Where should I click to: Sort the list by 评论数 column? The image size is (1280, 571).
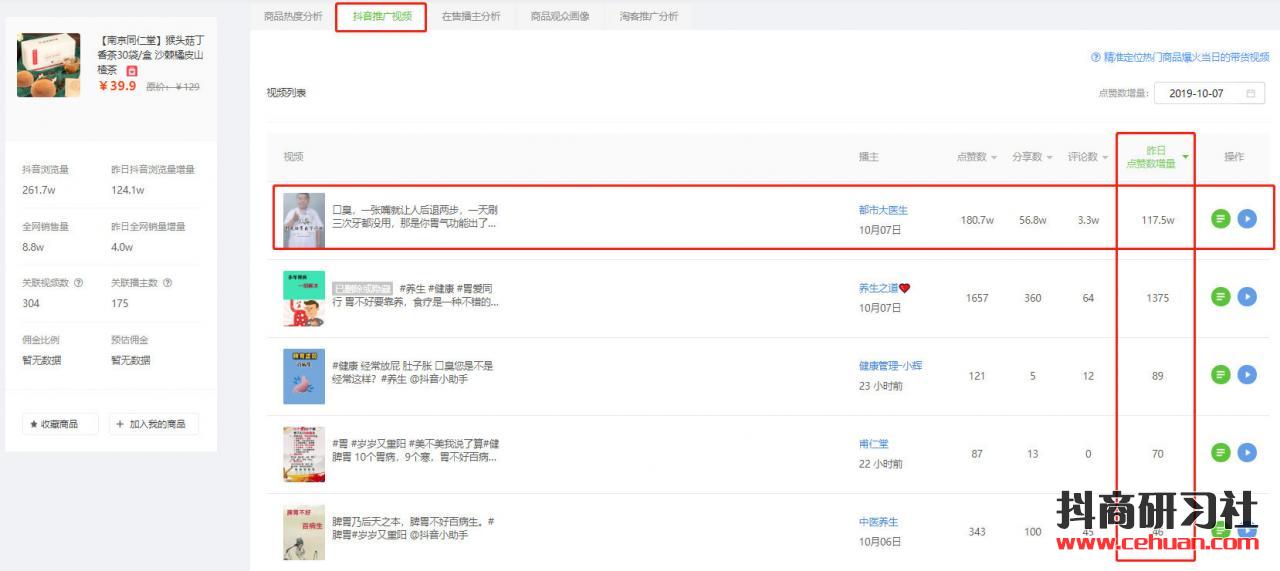click(1088, 157)
